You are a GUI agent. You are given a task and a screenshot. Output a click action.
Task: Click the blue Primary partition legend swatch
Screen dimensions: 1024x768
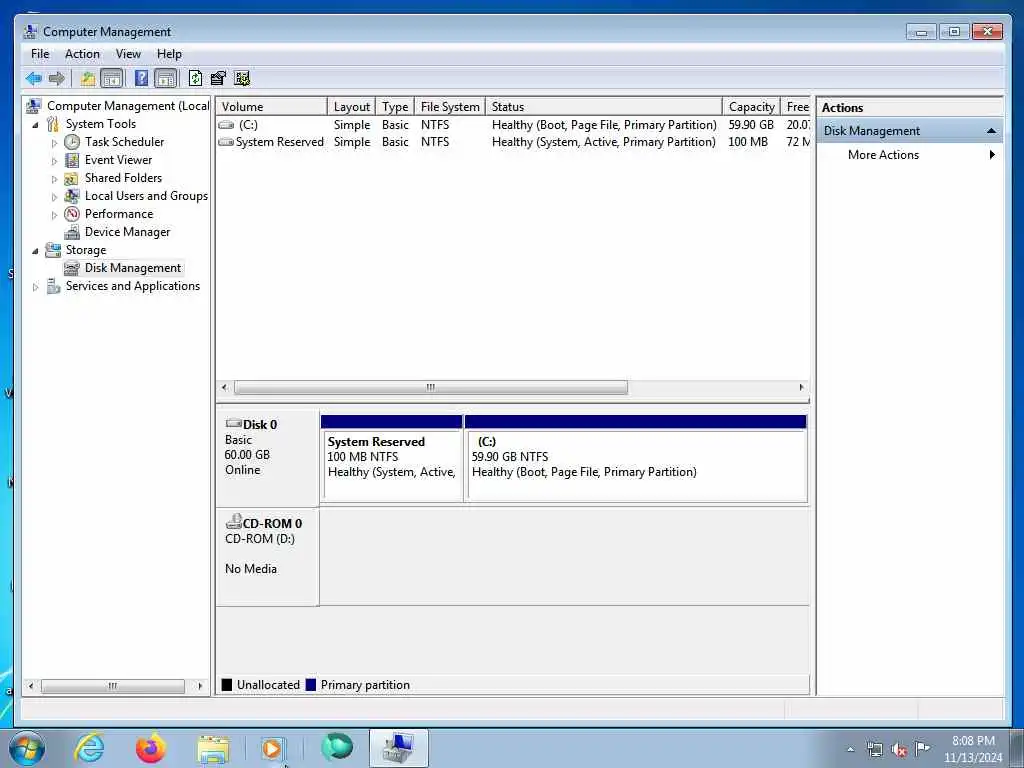coord(311,685)
